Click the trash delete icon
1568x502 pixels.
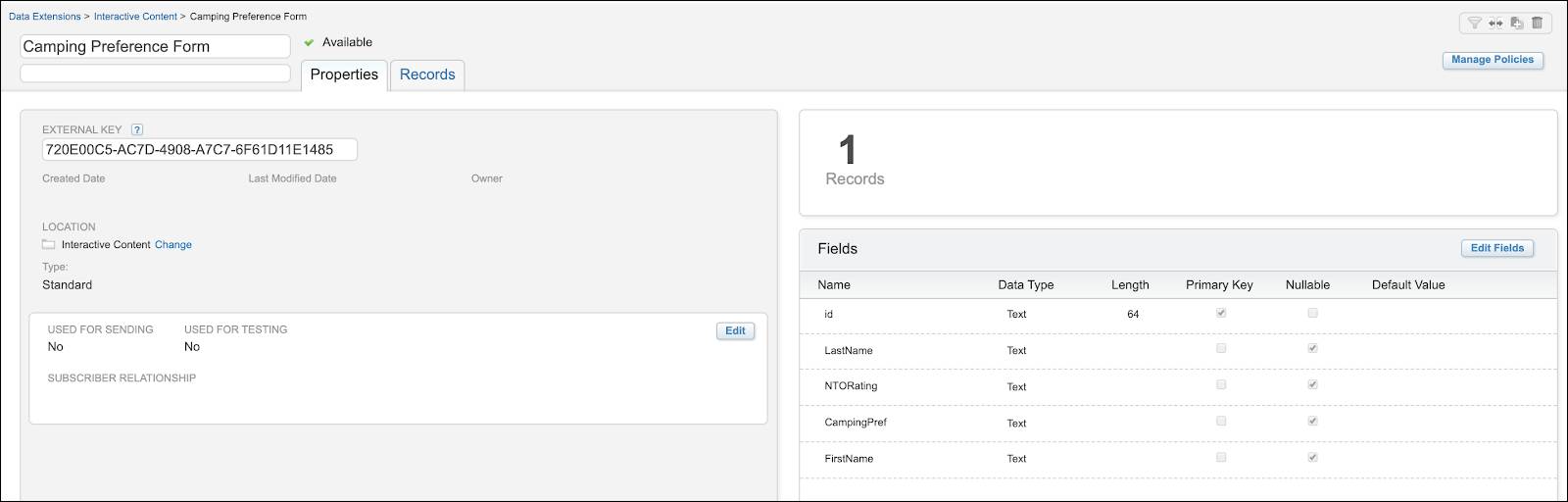click(1537, 23)
